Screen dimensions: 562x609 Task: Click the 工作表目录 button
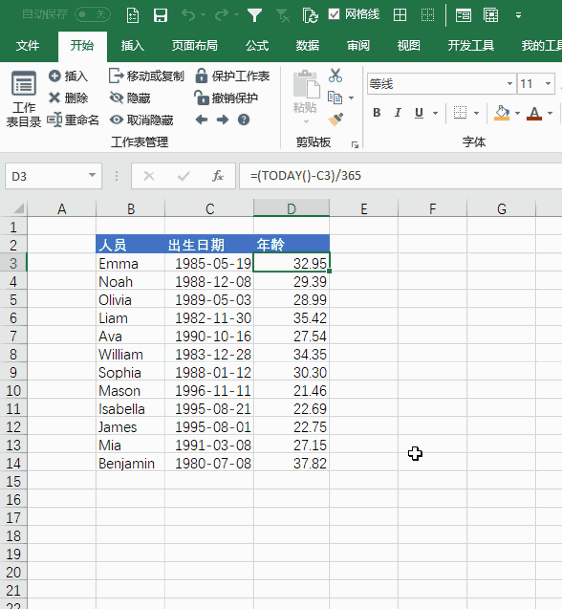point(24,99)
